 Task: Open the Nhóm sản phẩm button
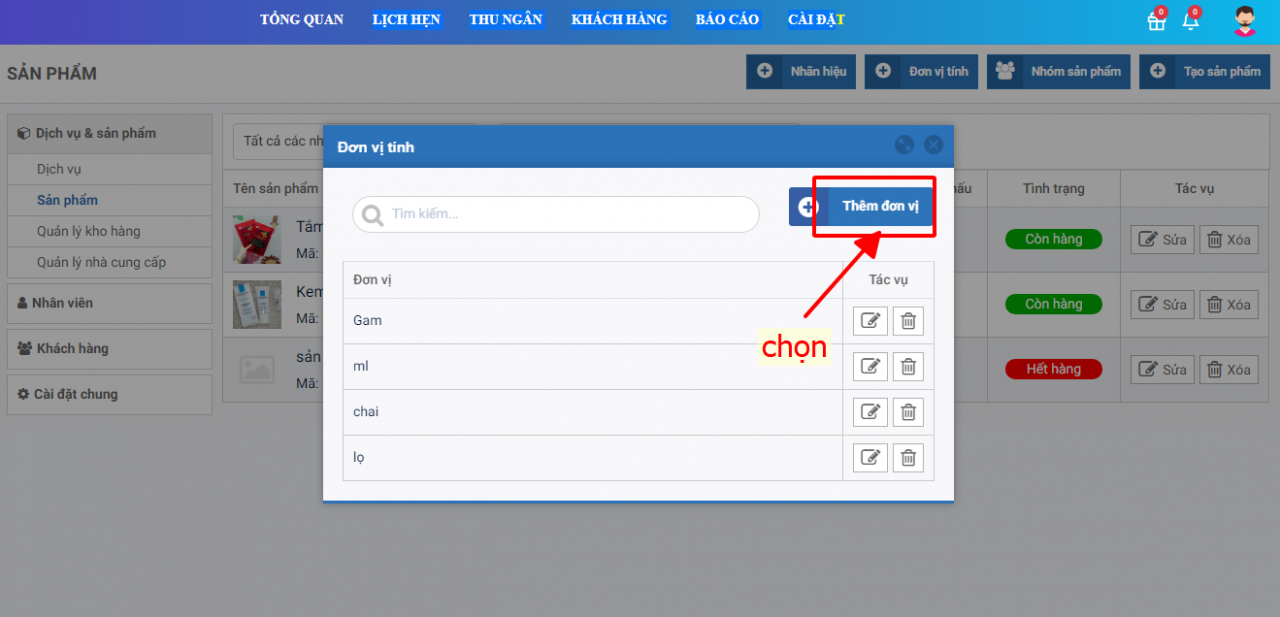pyautogui.click(x=1058, y=72)
